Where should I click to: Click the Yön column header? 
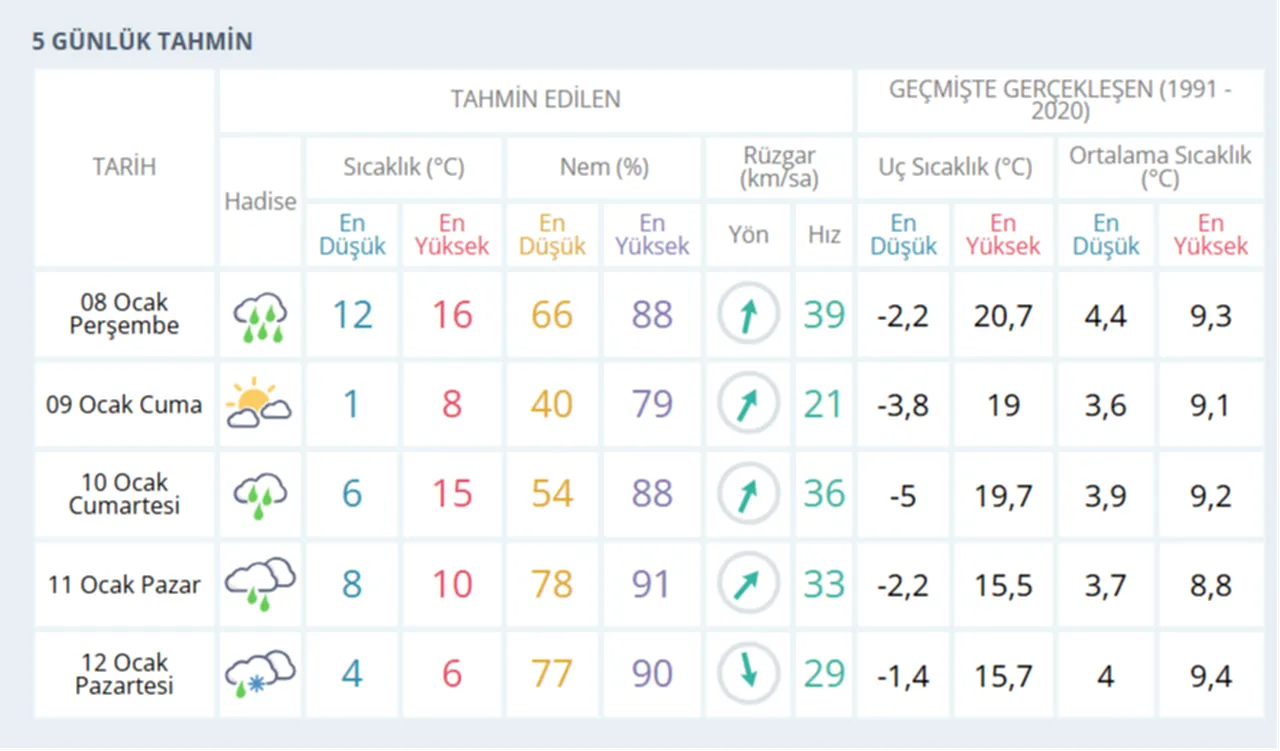(748, 234)
